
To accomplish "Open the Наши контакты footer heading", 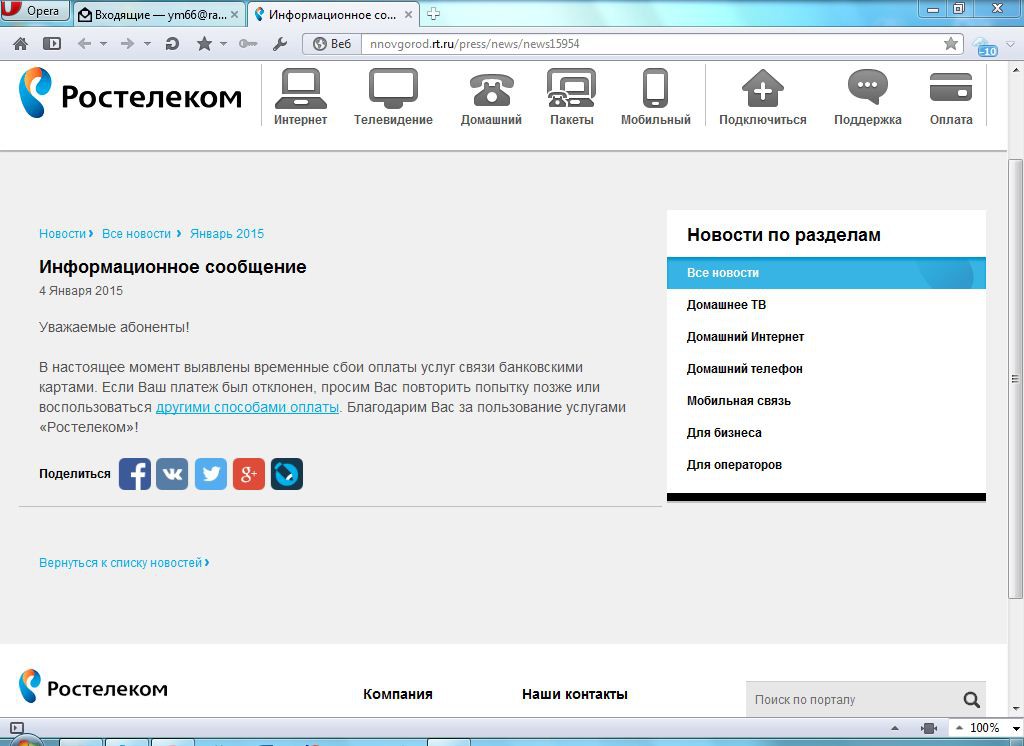I will pyautogui.click(x=575, y=694).
